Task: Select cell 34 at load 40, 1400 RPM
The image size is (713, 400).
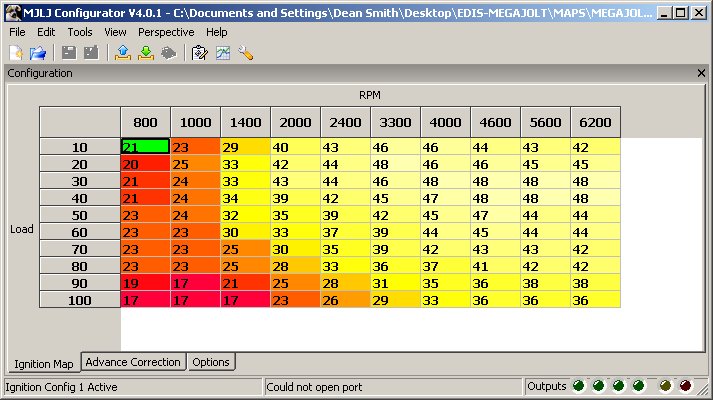Action: (x=246, y=198)
